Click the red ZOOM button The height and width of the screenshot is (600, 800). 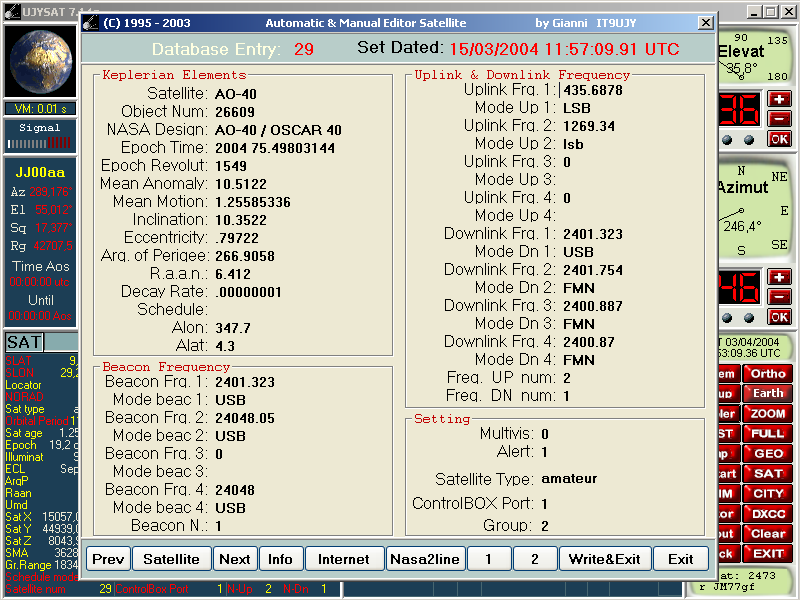768,414
